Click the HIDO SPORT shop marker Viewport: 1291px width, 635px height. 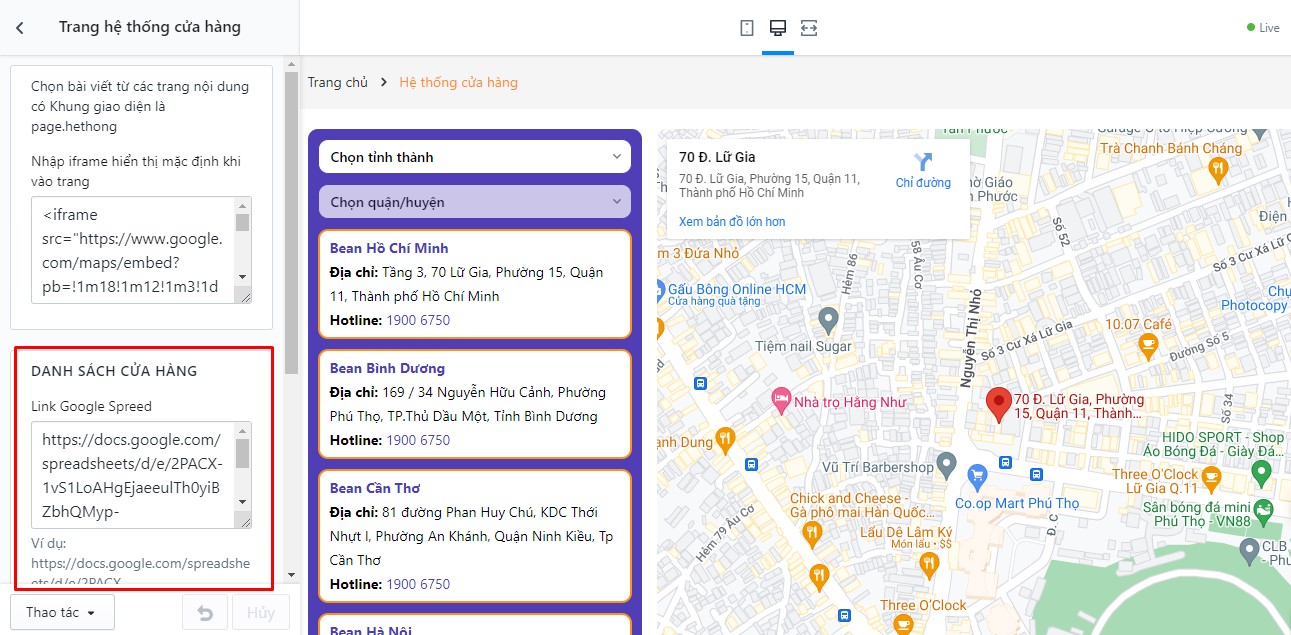1261,471
